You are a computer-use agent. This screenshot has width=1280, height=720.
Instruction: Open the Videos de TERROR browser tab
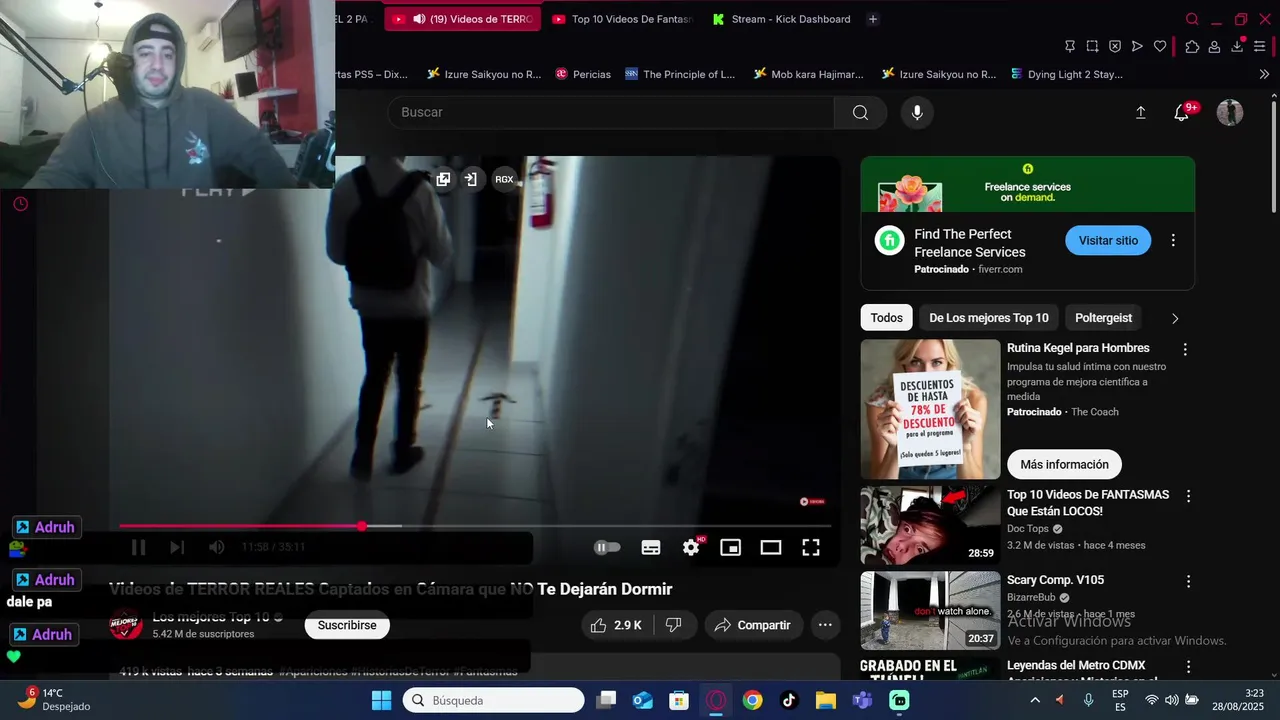coord(462,19)
